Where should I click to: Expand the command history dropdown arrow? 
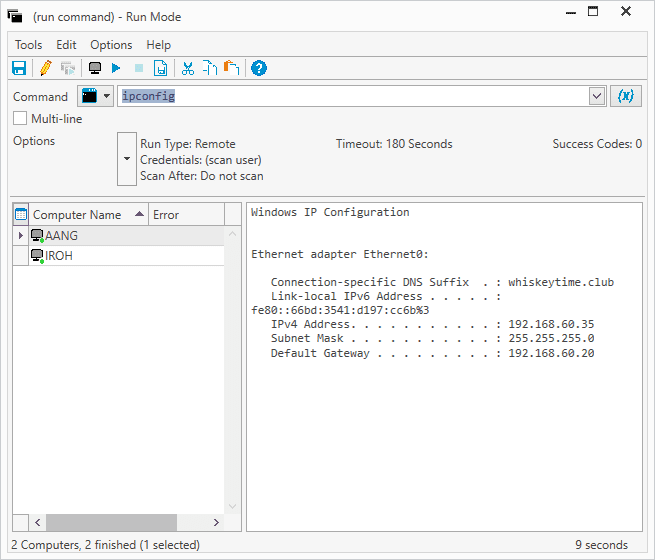point(597,96)
